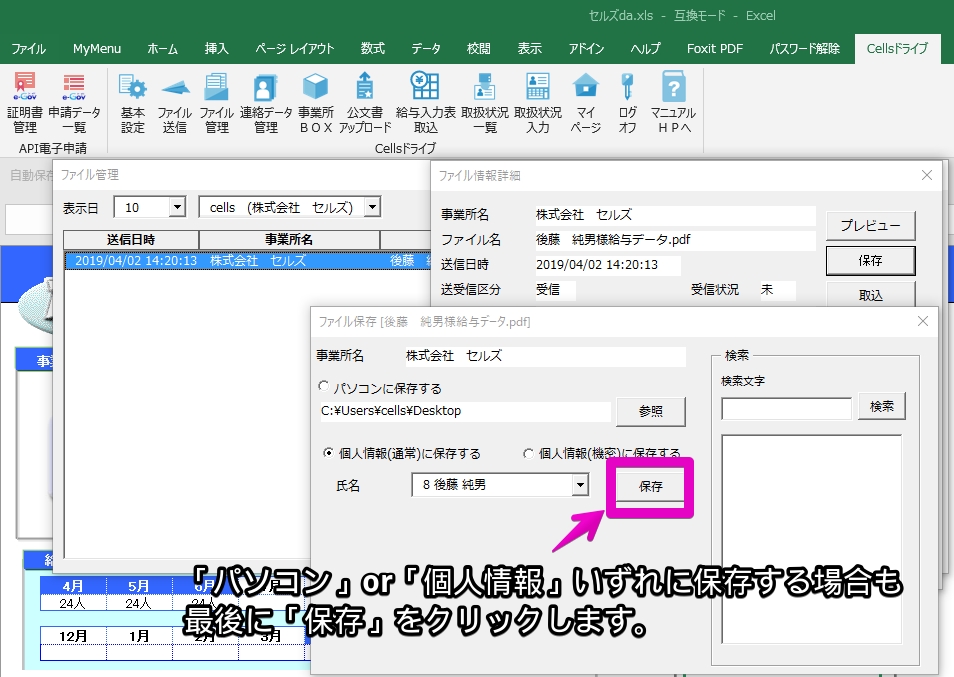The height and width of the screenshot is (677, 954).
Task: Open Foxit PDF ribbon tab
Action: [715, 49]
